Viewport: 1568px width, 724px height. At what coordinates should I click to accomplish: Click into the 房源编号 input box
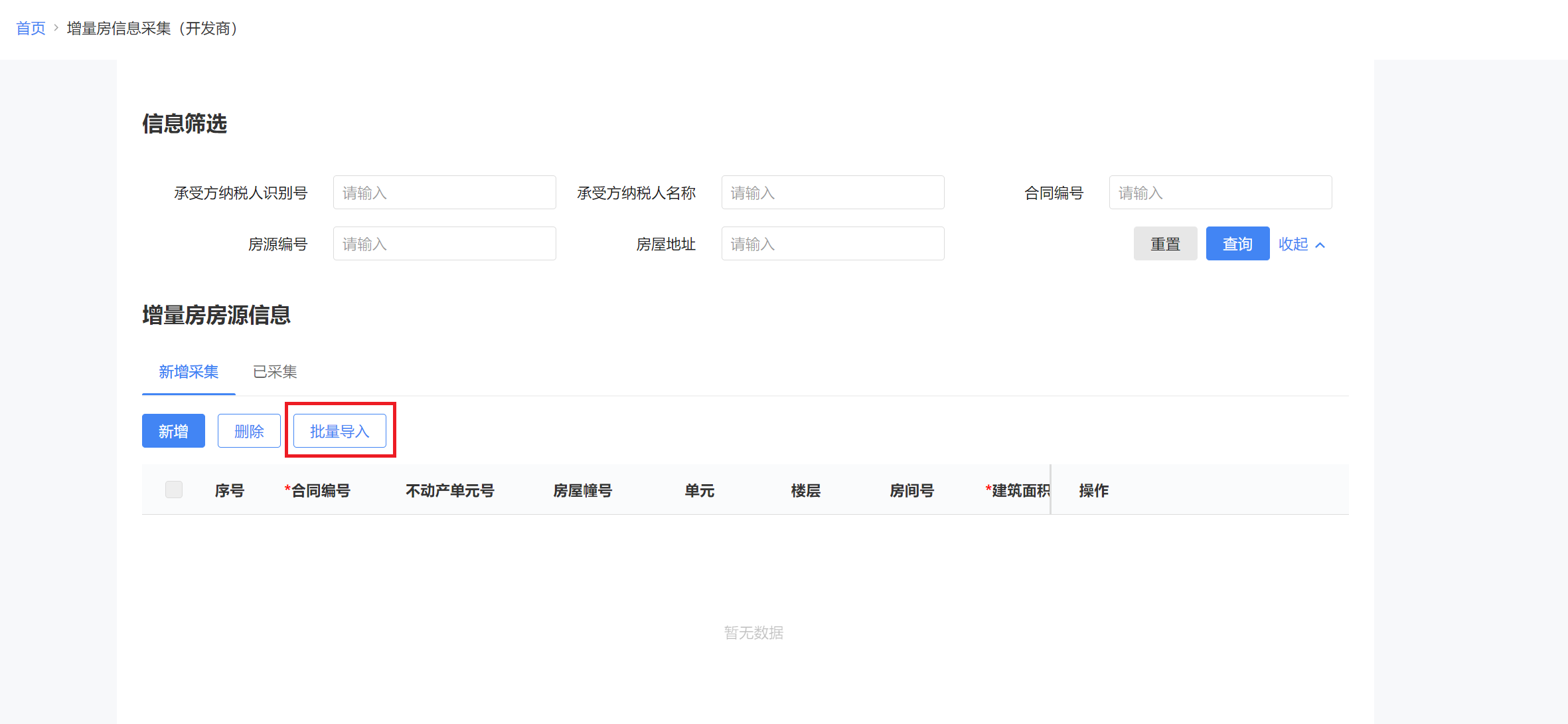[x=444, y=244]
